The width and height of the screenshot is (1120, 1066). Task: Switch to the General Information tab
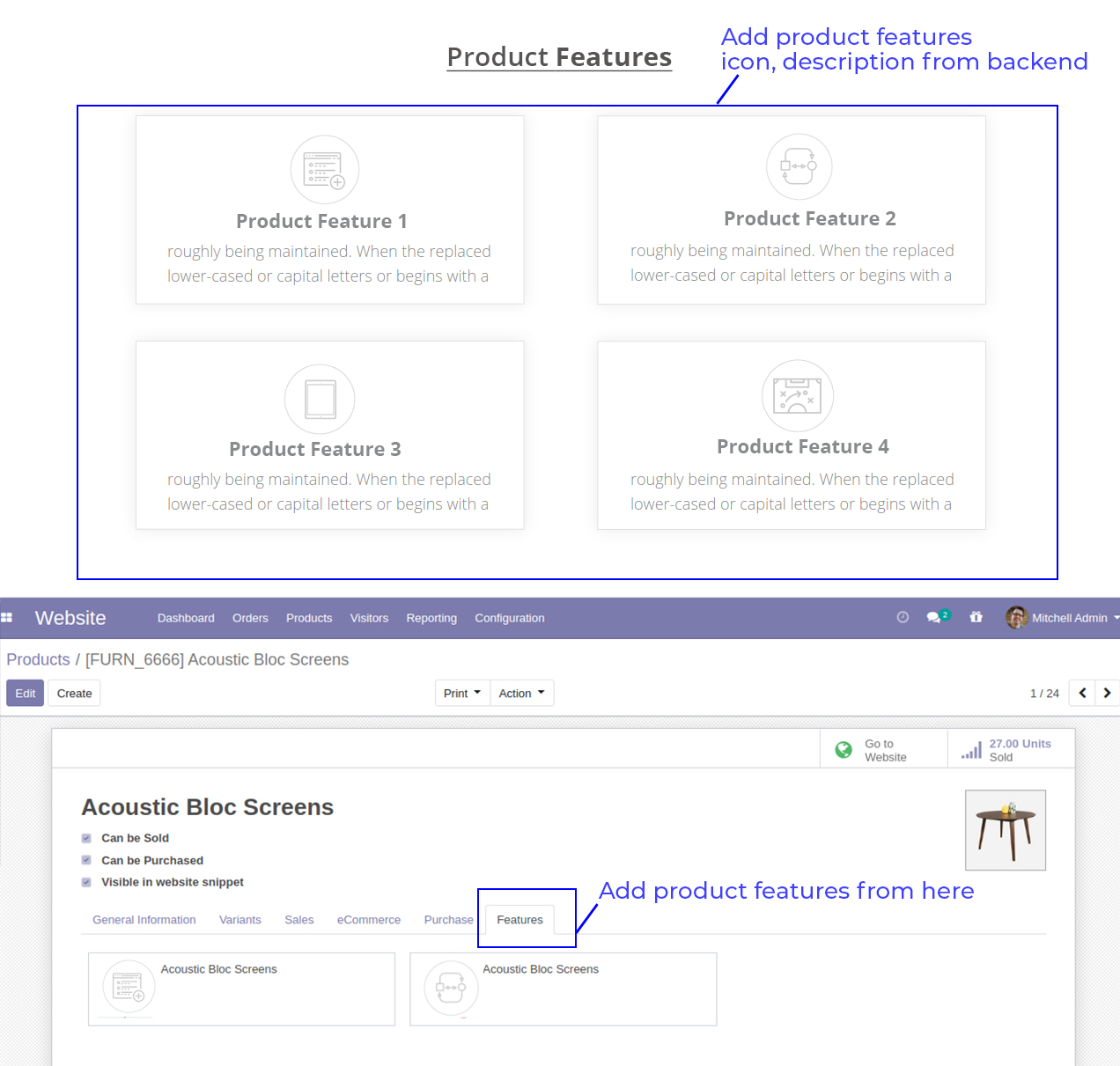(144, 920)
